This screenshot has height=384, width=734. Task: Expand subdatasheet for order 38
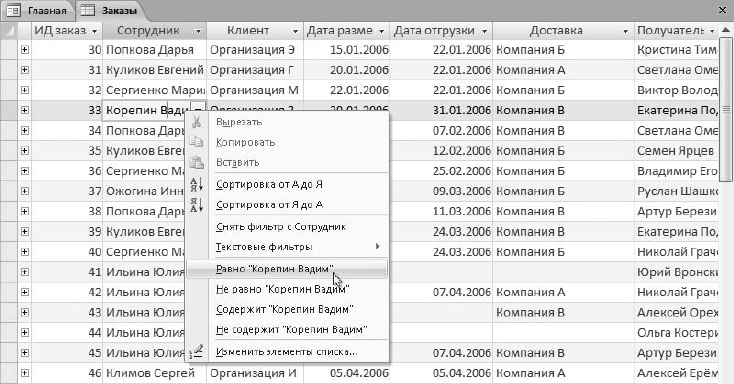(25, 211)
